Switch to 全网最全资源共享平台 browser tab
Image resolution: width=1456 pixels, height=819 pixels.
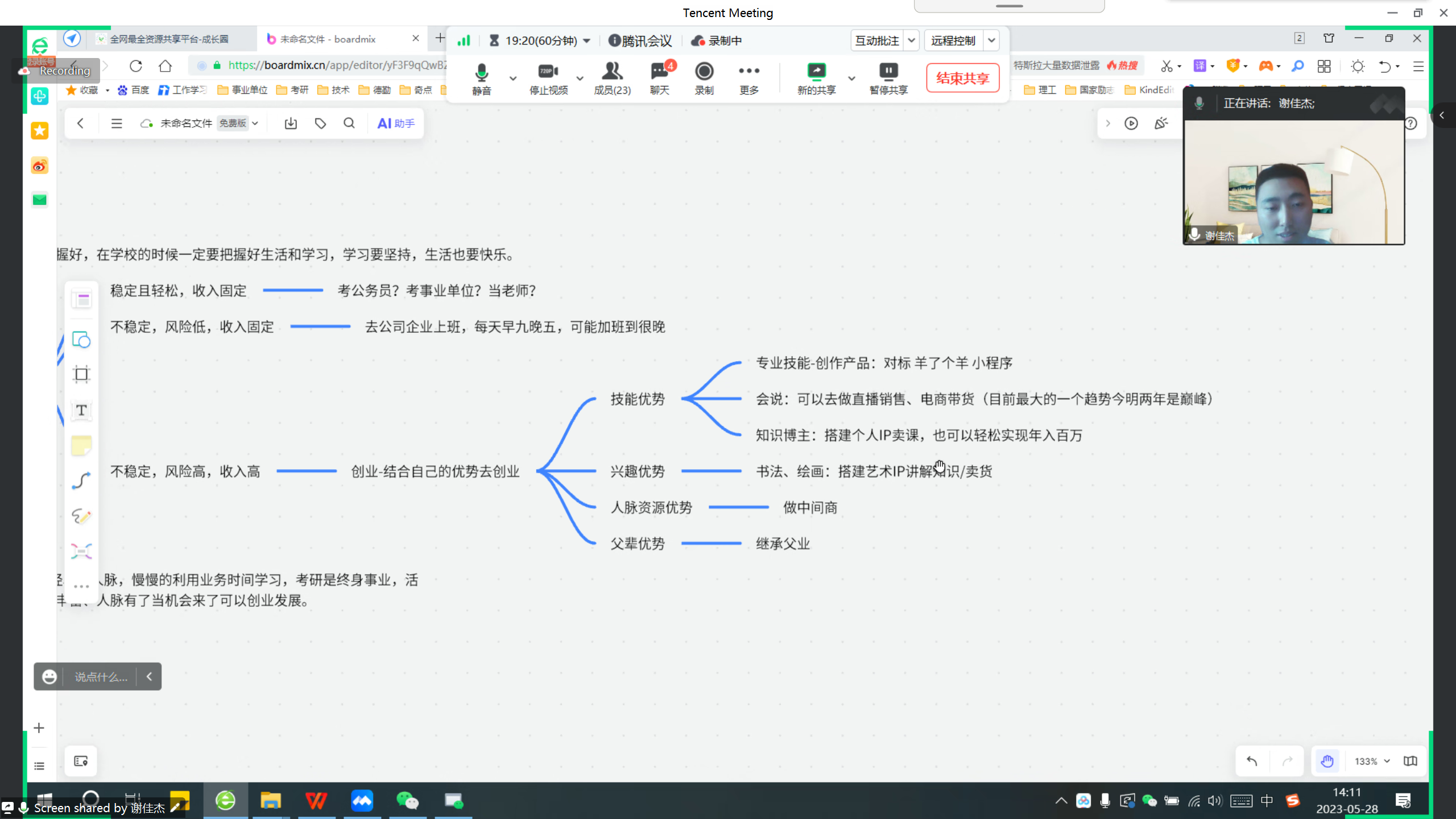click(169, 39)
